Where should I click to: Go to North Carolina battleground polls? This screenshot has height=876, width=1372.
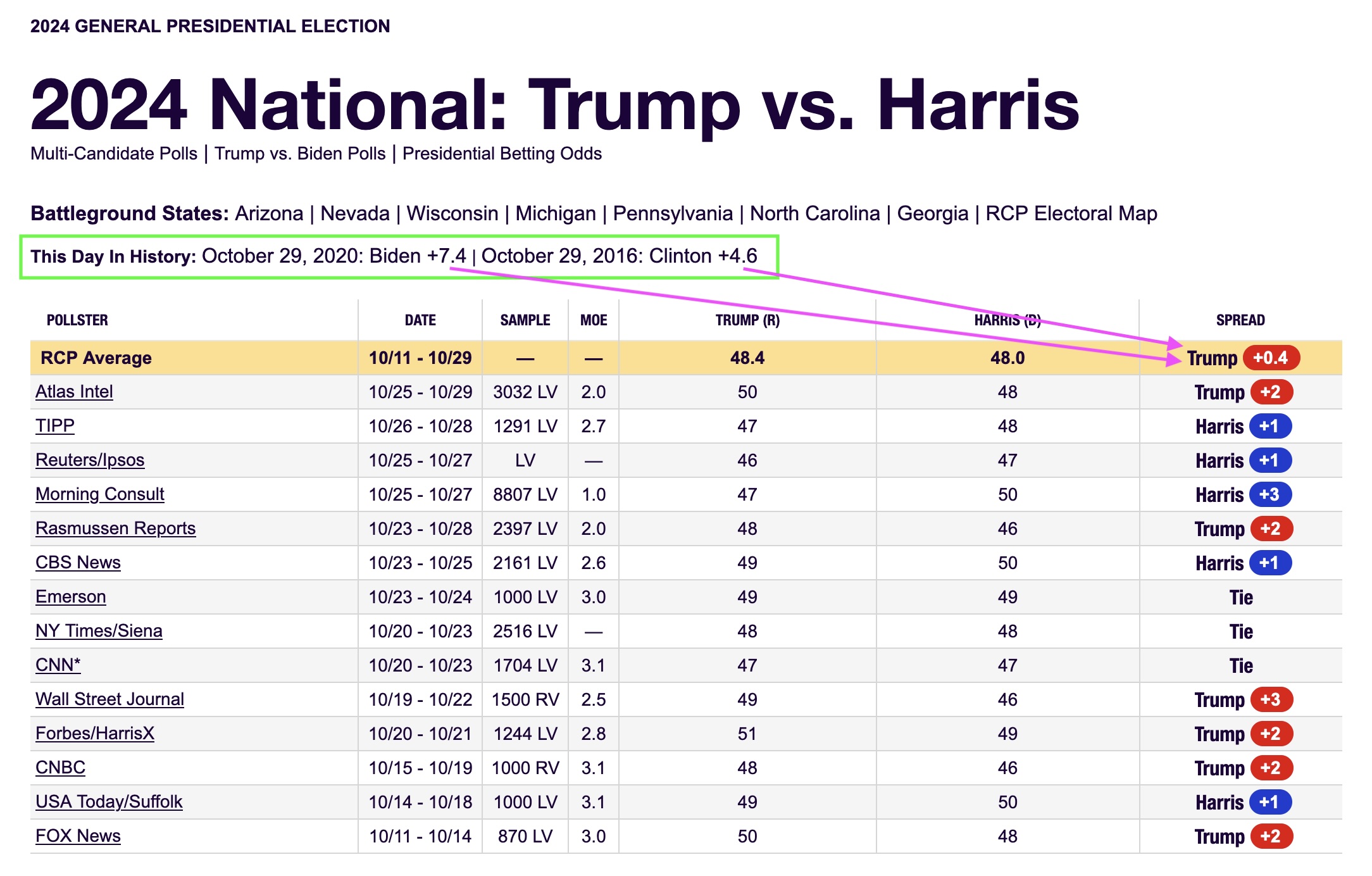tap(815, 213)
